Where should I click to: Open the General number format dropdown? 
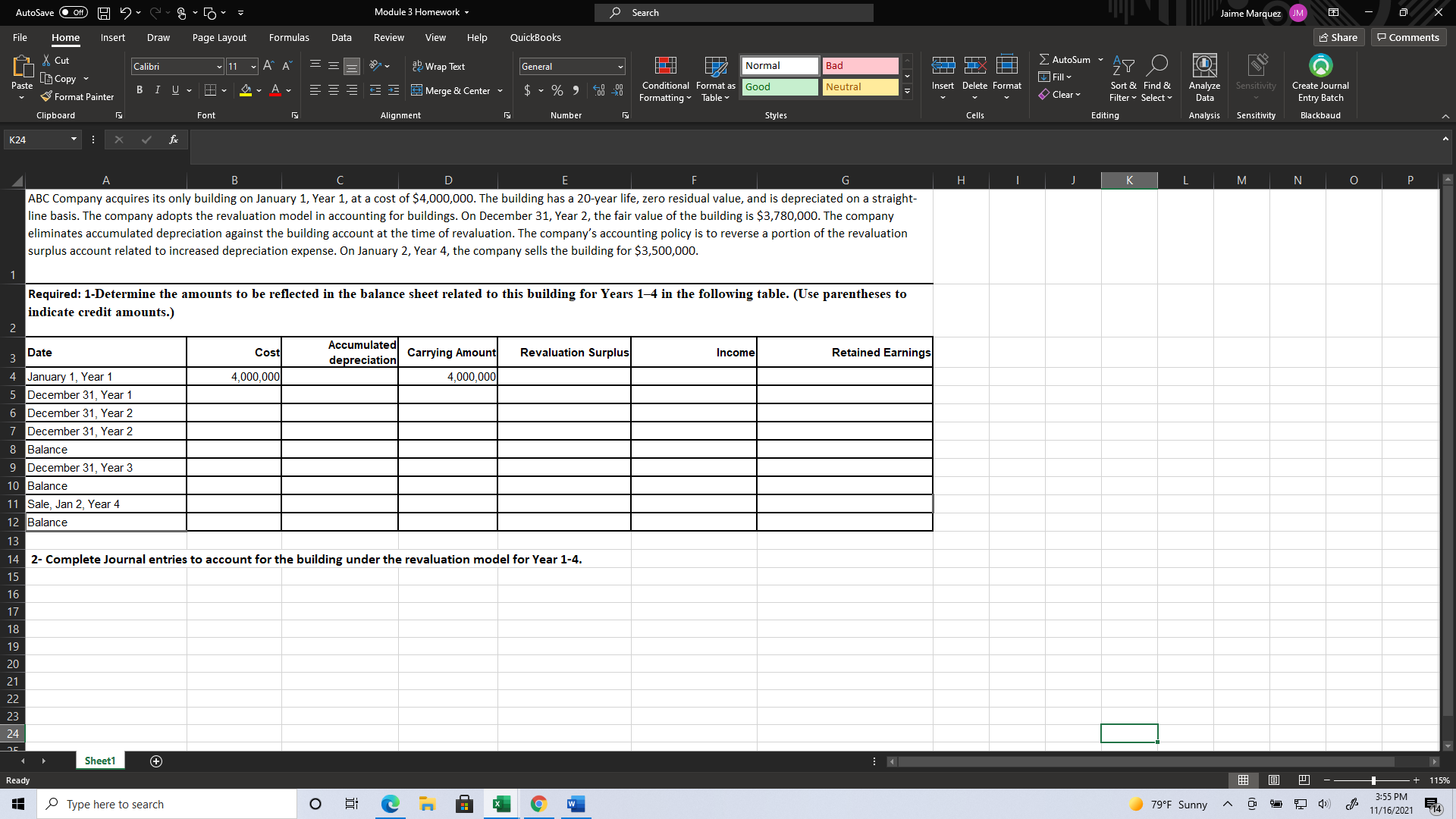pos(619,66)
